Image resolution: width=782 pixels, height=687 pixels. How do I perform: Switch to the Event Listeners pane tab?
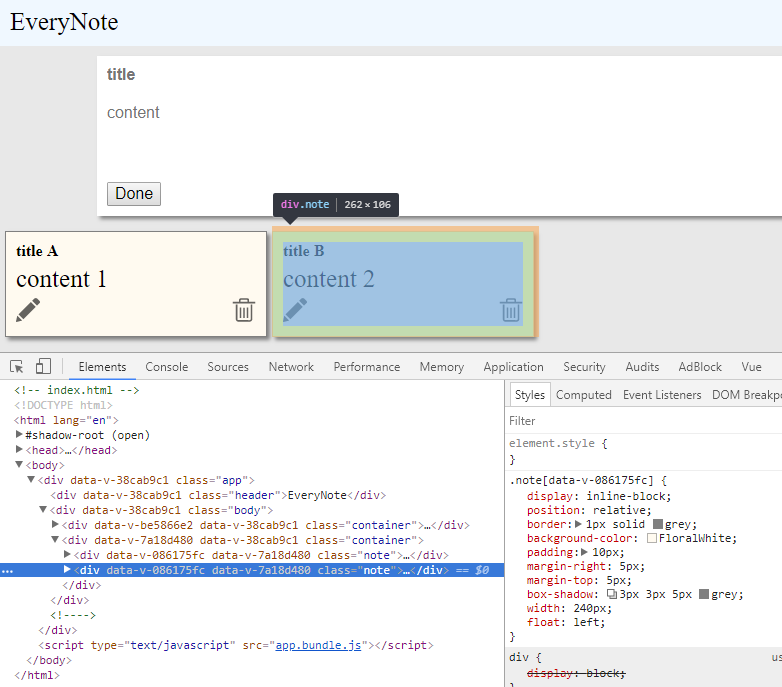point(662,395)
